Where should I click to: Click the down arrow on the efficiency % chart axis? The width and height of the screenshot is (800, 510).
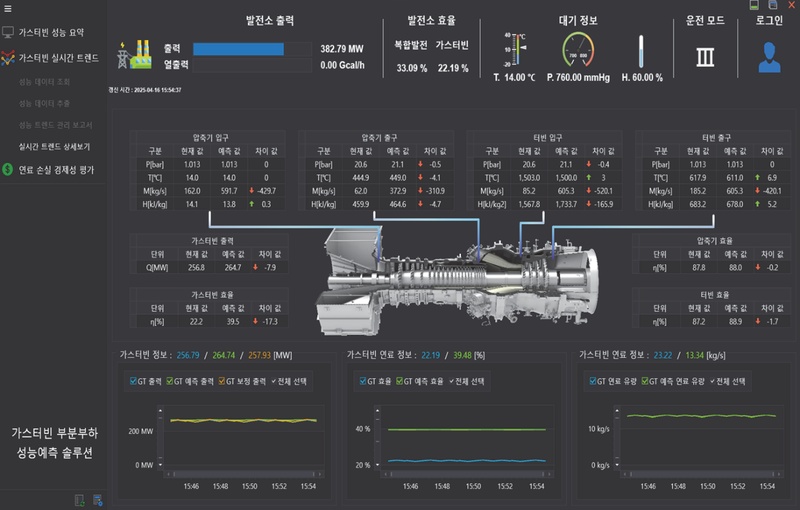(378, 465)
